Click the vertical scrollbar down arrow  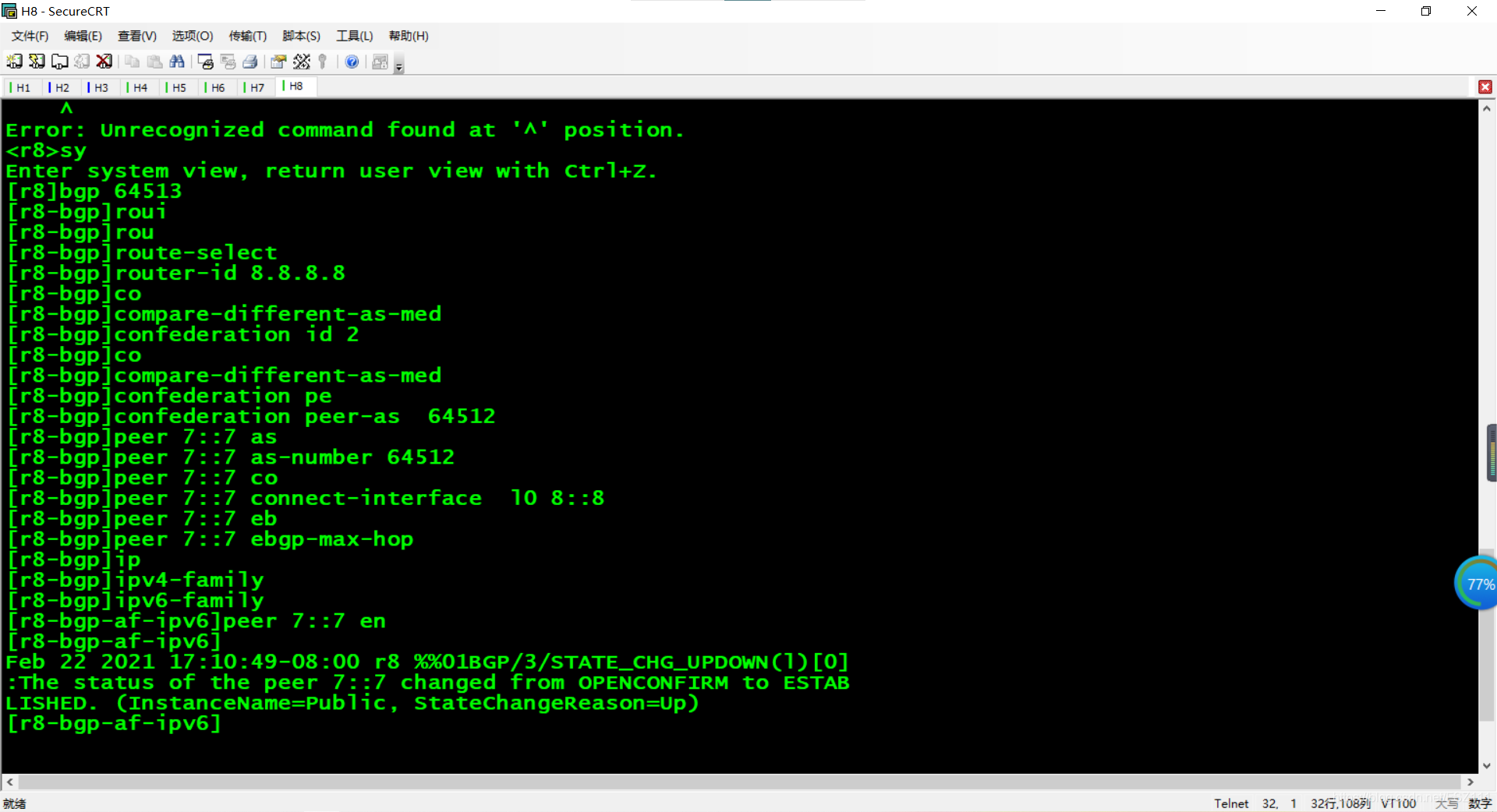pyautogui.click(x=1487, y=765)
